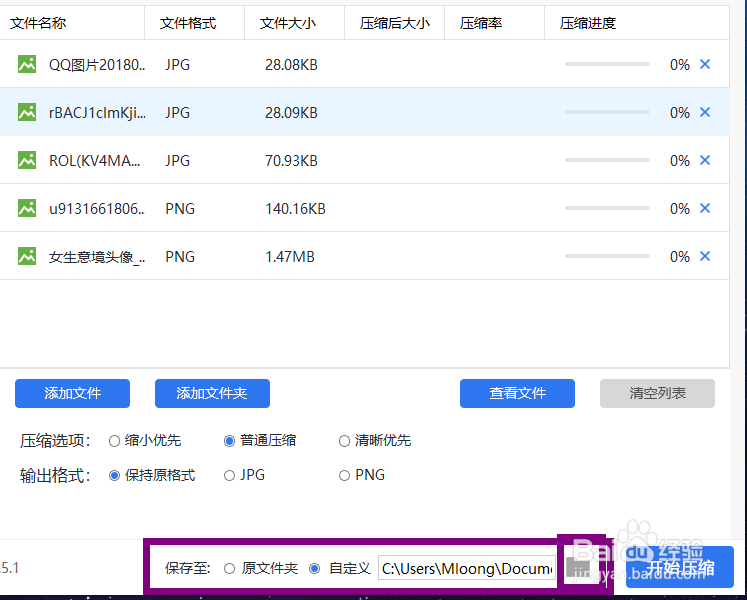The image size is (747, 600).
Task: Select 普通压缩 compression option
Action: 229,441
